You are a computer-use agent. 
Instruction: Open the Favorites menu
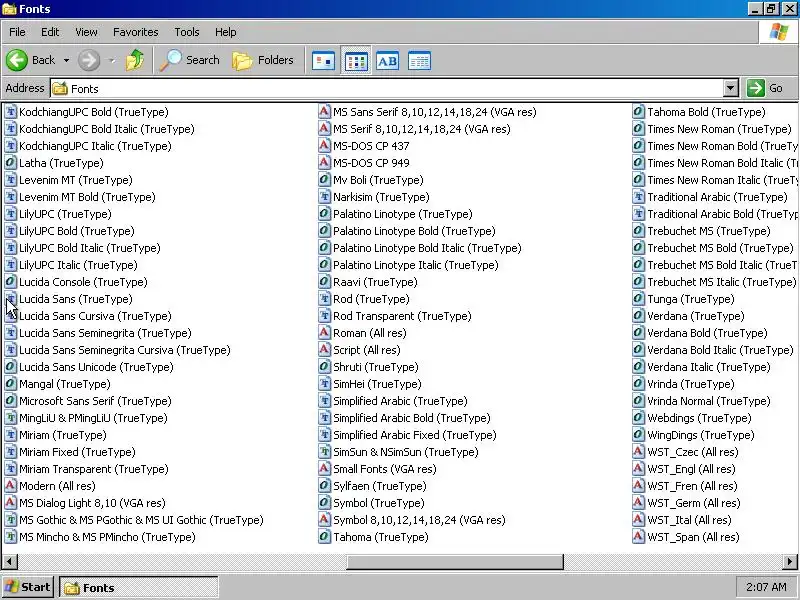pyautogui.click(x=136, y=32)
